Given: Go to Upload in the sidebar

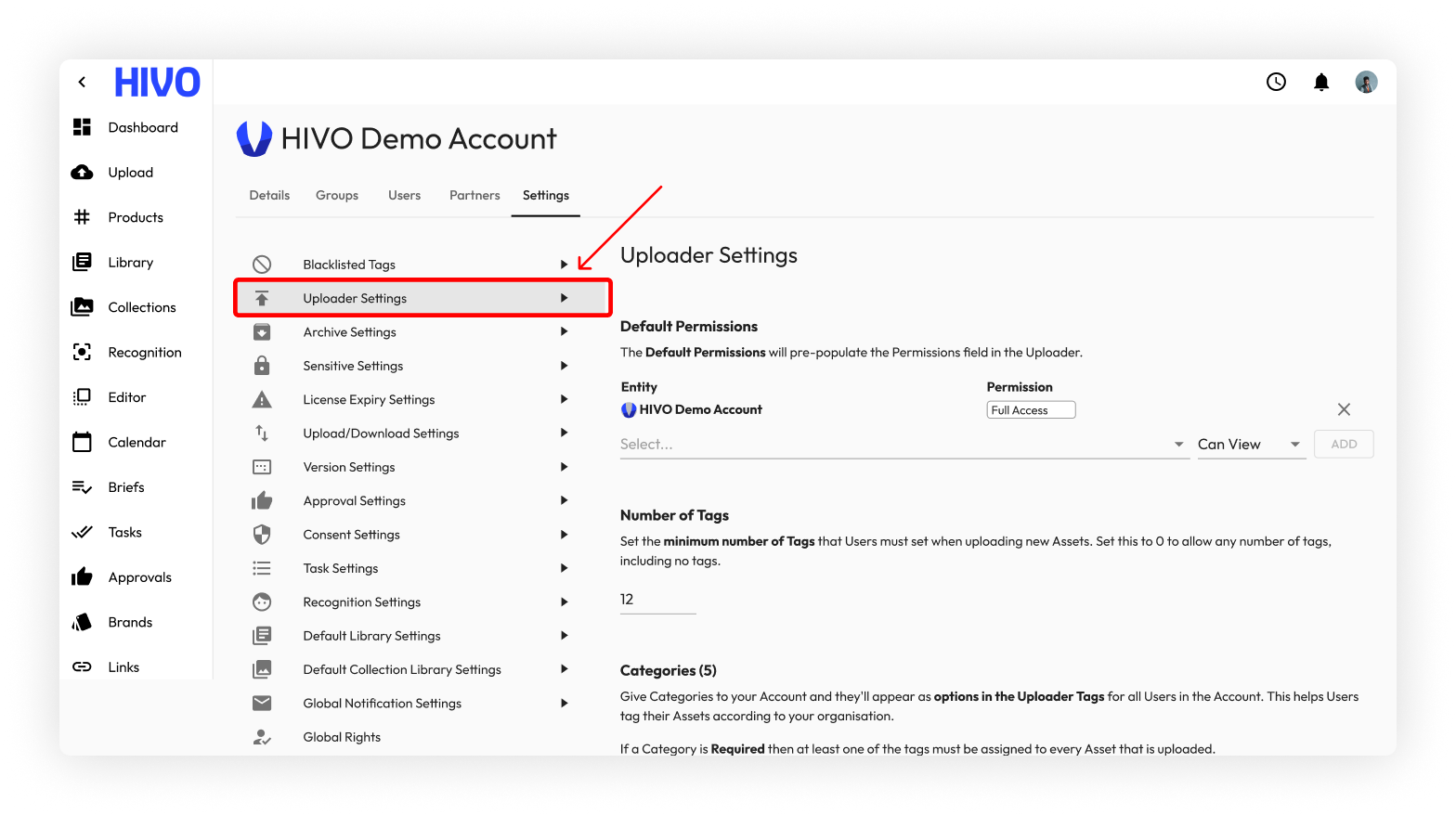Looking at the screenshot, I should coord(130,173).
